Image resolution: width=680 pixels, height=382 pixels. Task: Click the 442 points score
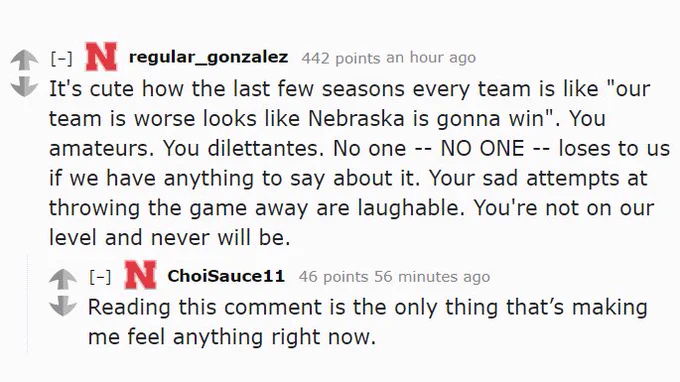coord(341,58)
